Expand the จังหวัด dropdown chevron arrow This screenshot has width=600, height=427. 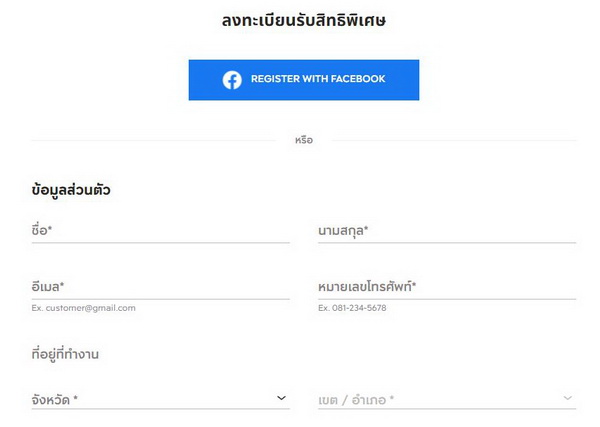tap(282, 398)
